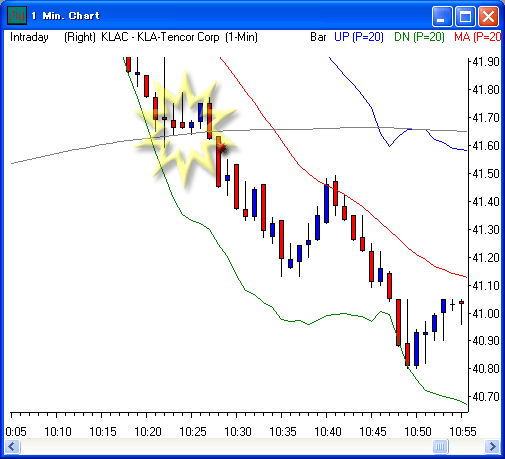Click the red alert star marker on candle
The height and width of the screenshot is (459, 505).
tap(221, 148)
